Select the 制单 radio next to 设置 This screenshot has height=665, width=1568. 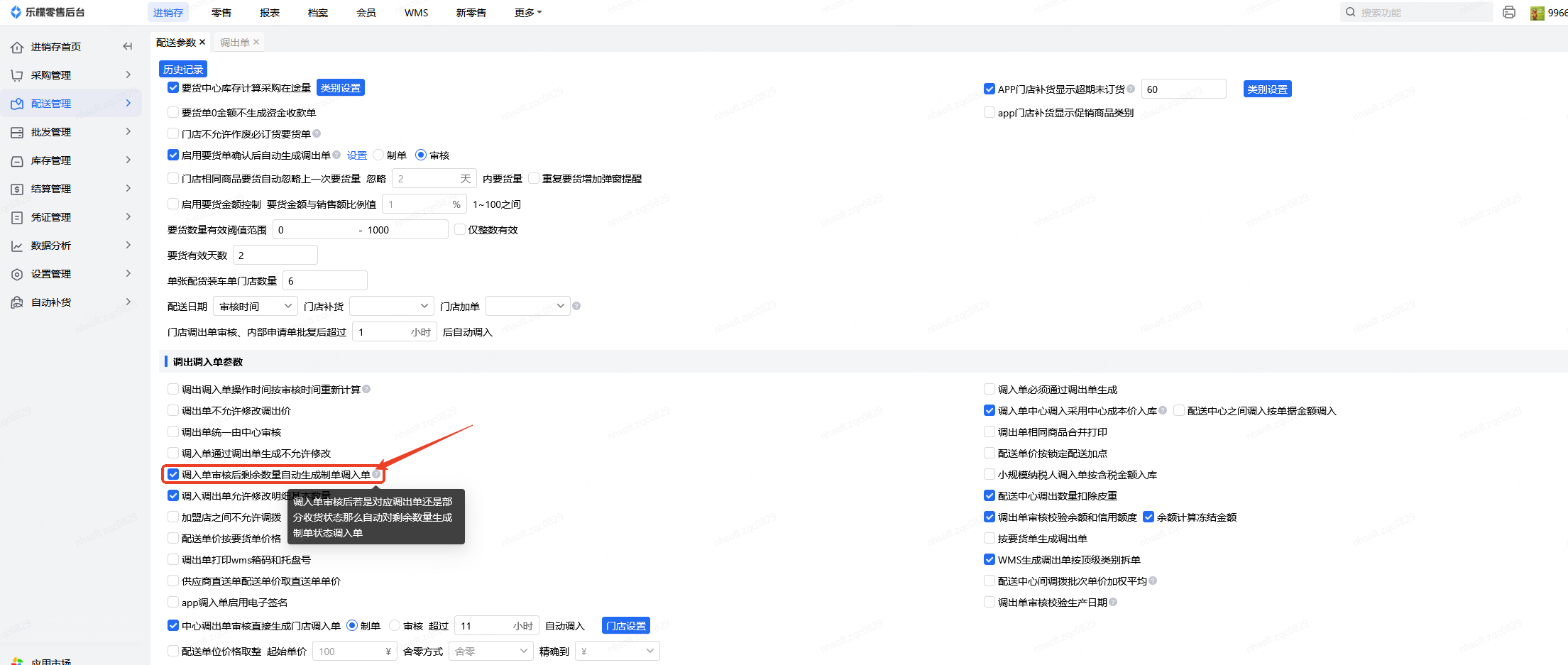[378, 155]
